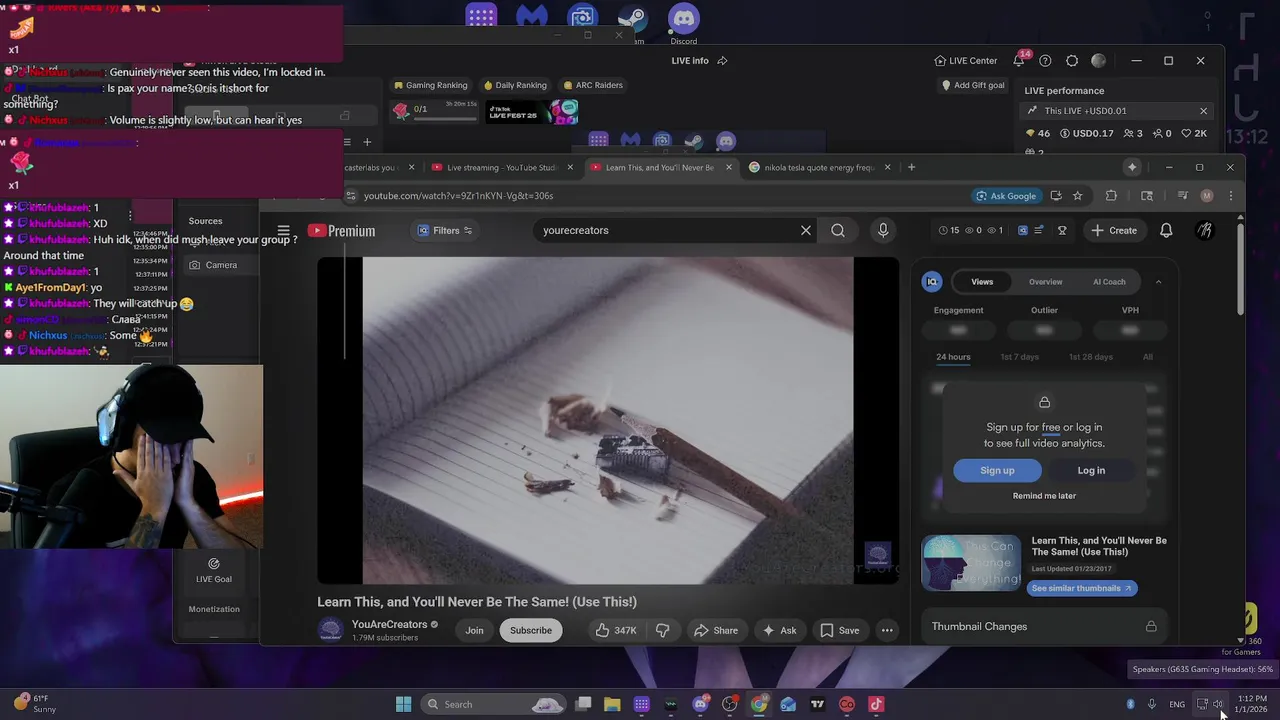
Task: Click the video player frame
Action: tap(608, 420)
